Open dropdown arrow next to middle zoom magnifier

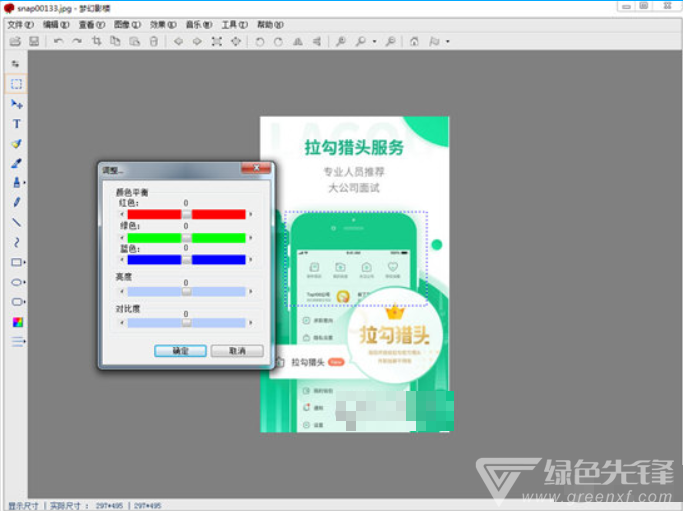click(375, 42)
